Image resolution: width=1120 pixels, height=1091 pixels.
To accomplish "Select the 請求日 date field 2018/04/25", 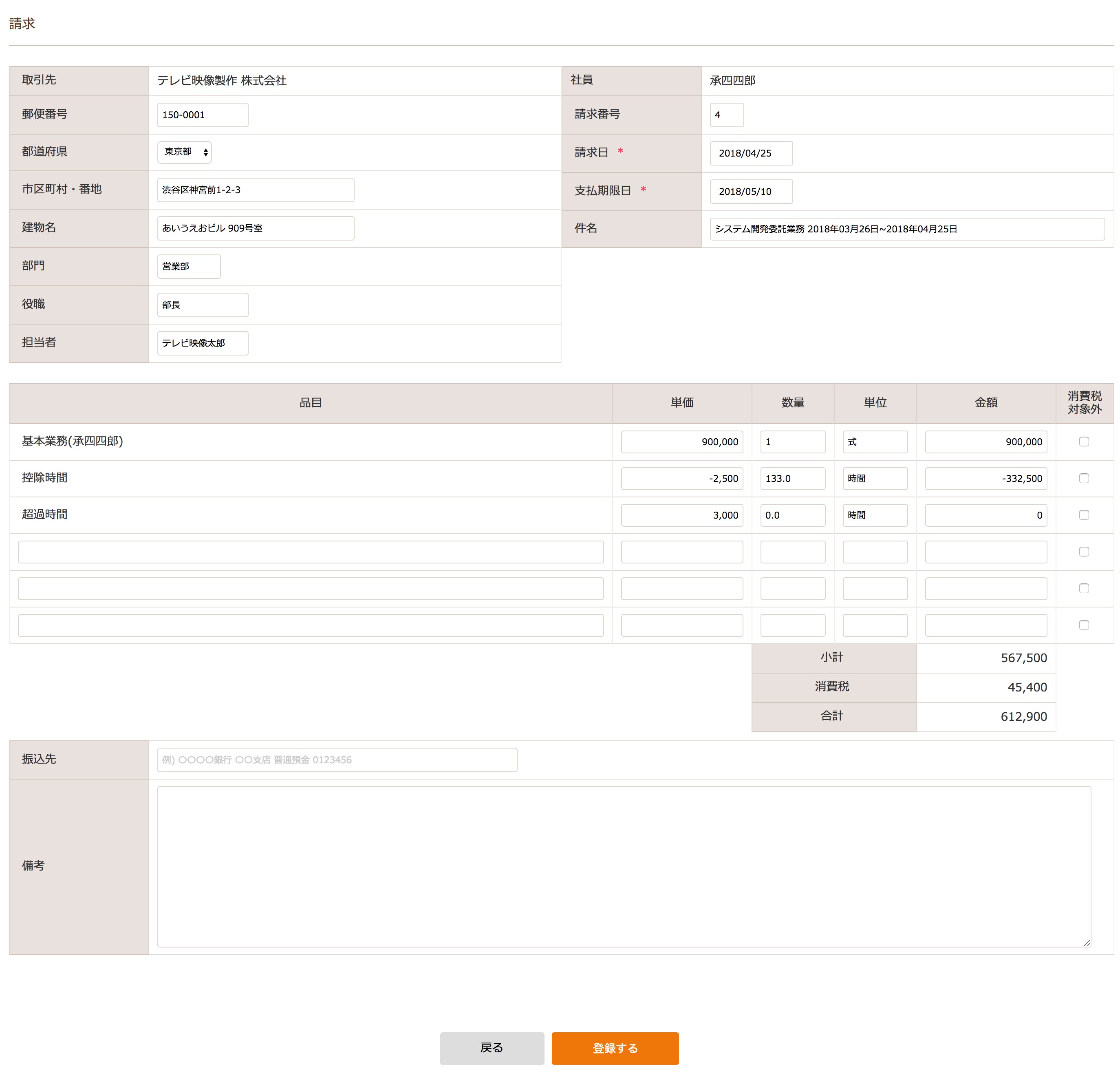I will tap(751, 153).
